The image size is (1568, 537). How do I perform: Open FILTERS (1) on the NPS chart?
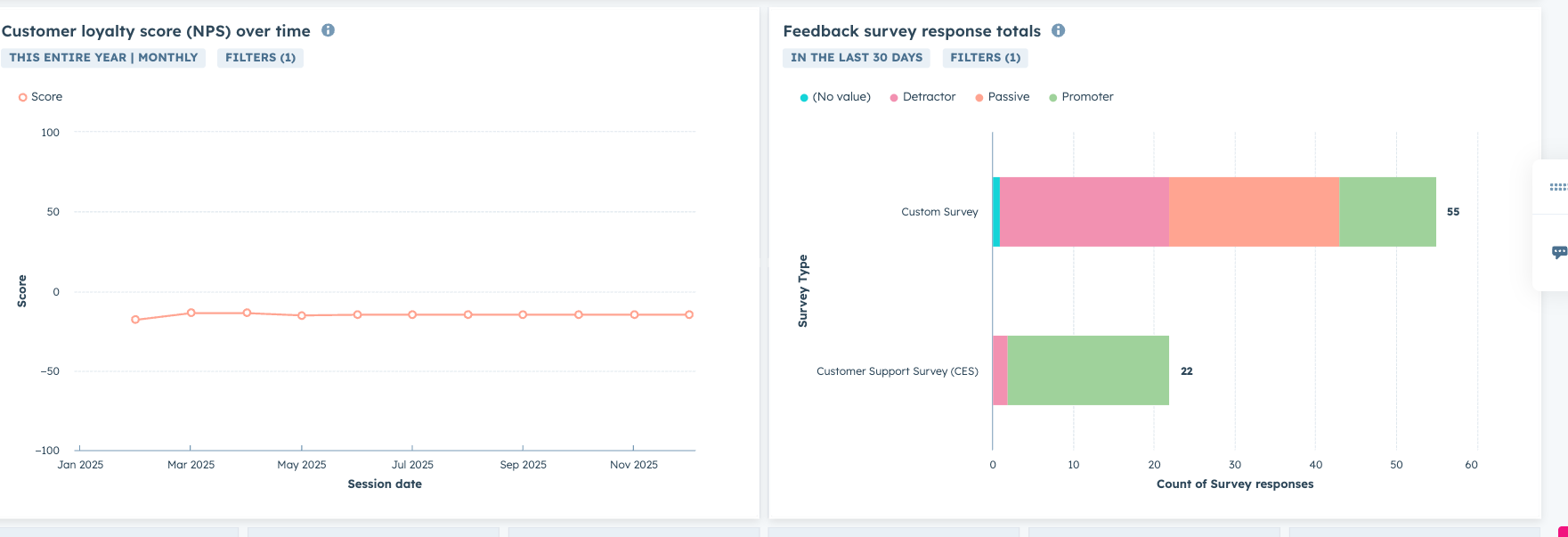click(x=260, y=58)
